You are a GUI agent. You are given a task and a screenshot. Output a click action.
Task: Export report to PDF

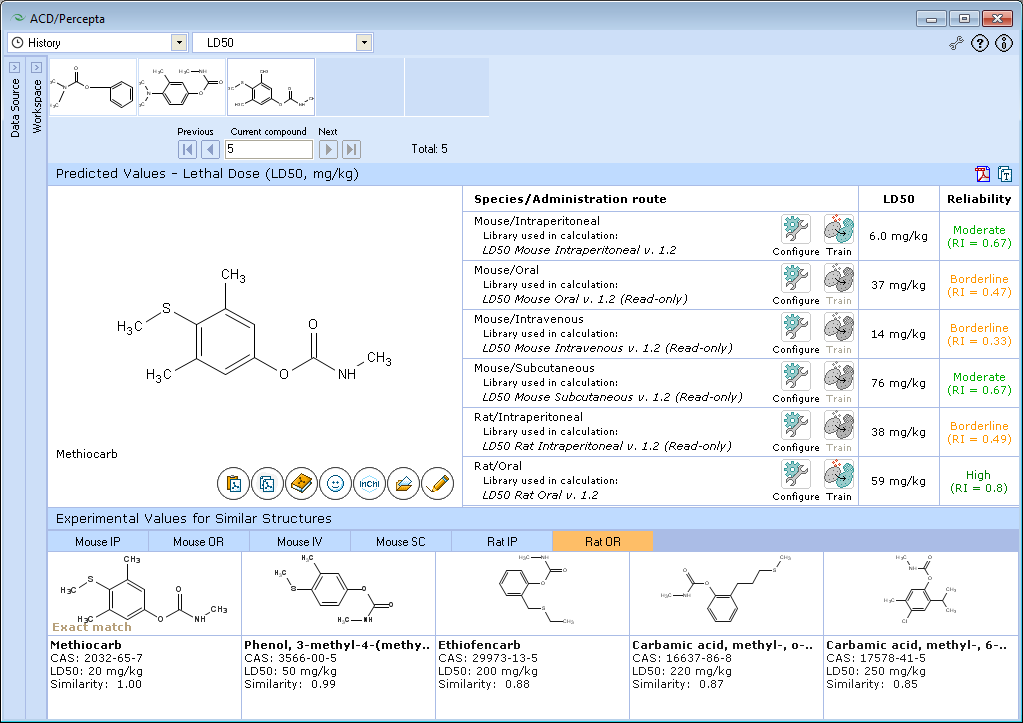[x=983, y=174]
